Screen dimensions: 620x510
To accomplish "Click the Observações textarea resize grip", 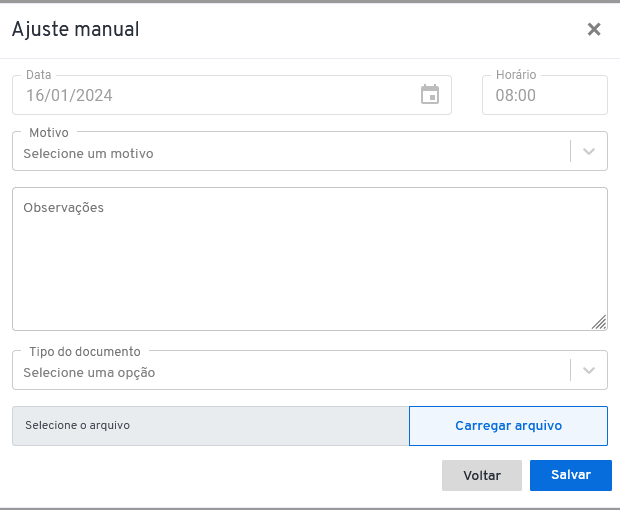I will 599,322.
